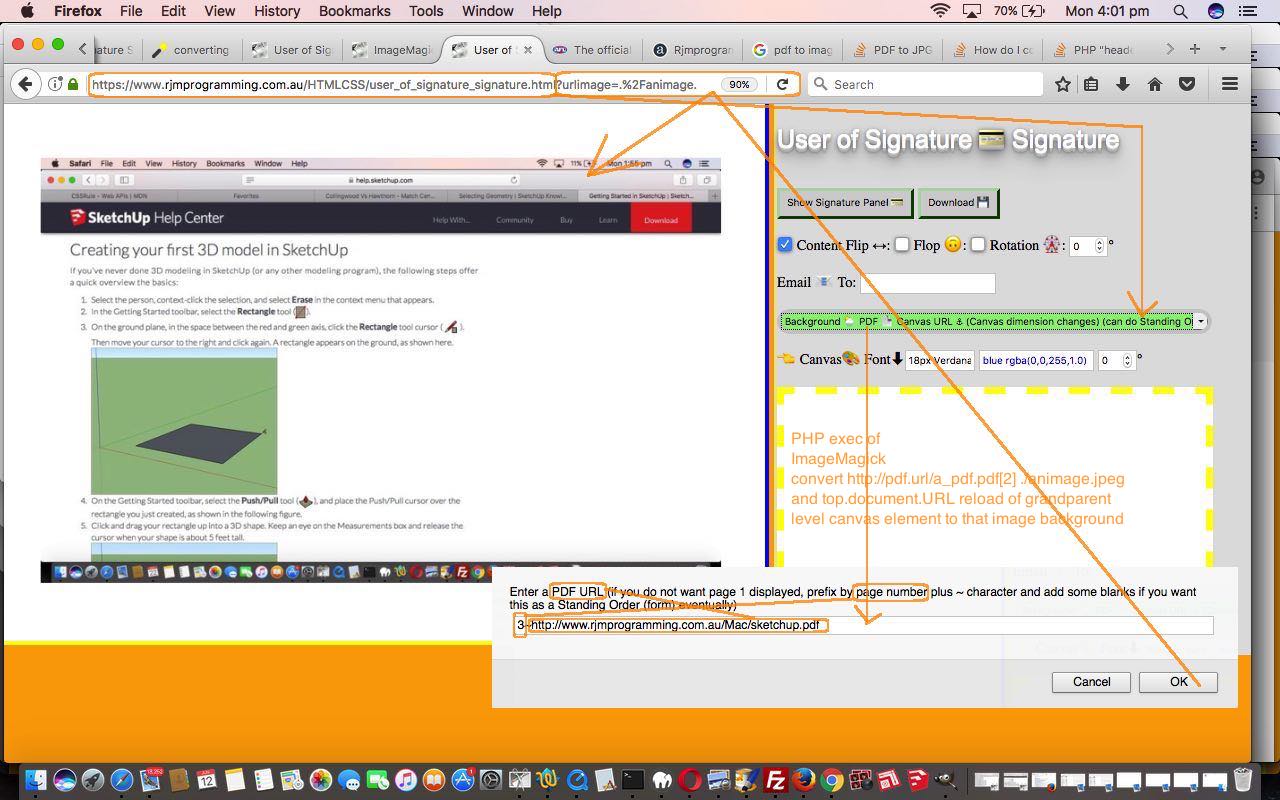Uncheck the Content Flip checkbox

point(785,244)
